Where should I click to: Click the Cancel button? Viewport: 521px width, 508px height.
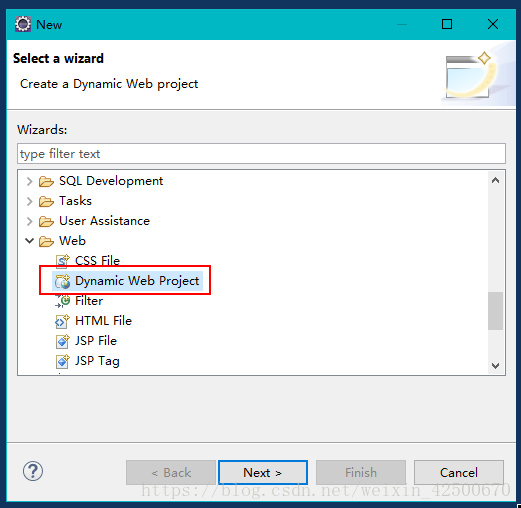459,472
